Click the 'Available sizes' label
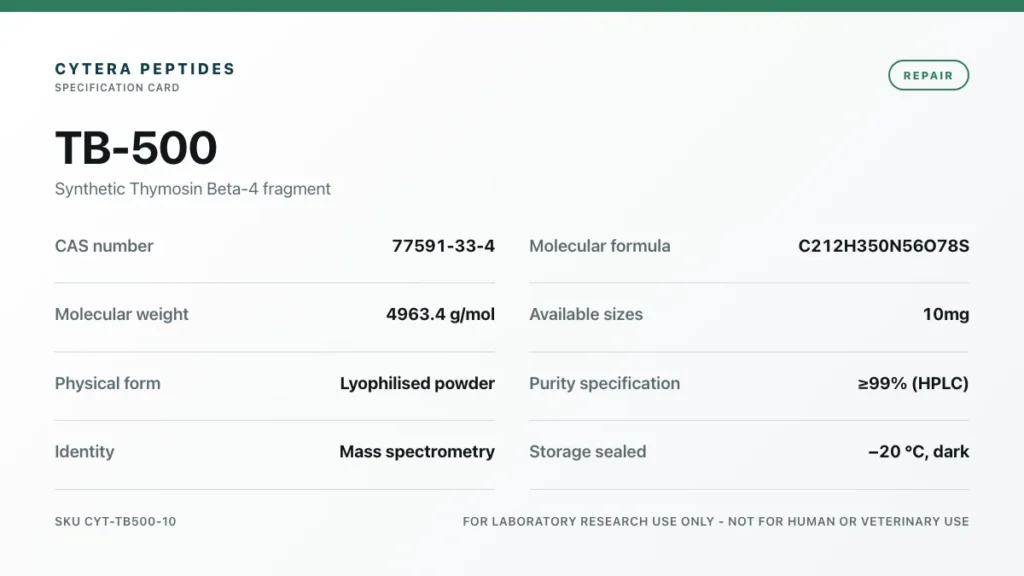The image size is (1024, 576). point(586,314)
